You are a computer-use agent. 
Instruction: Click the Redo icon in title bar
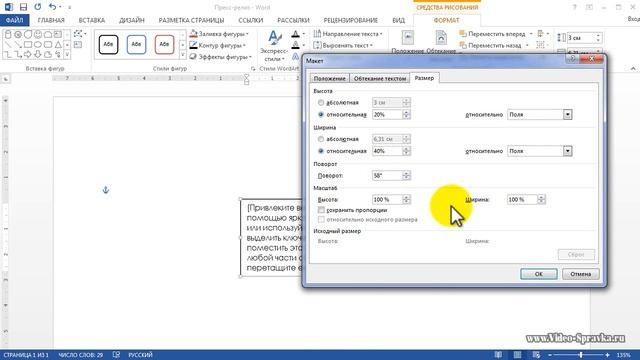pyautogui.click(x=38, y=7)
